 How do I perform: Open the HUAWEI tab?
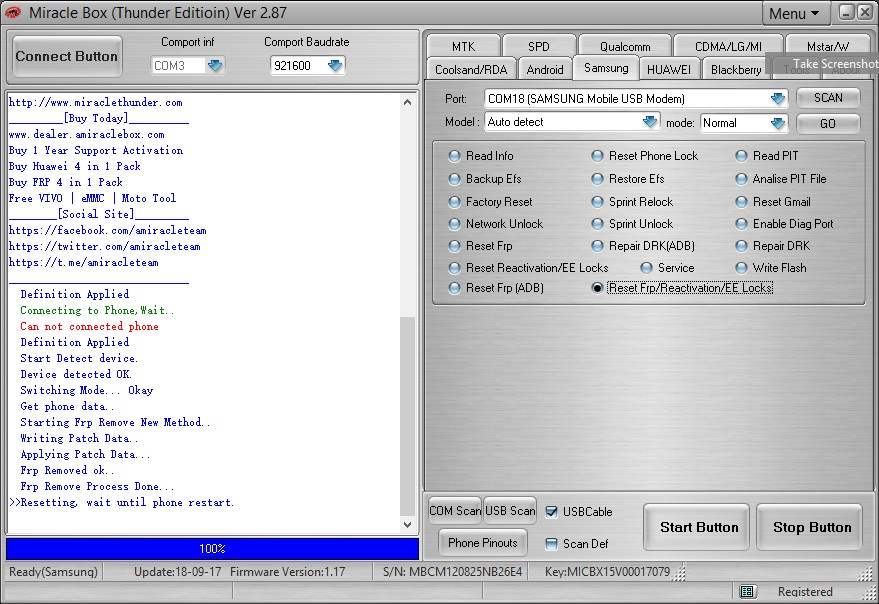point(669,70)
